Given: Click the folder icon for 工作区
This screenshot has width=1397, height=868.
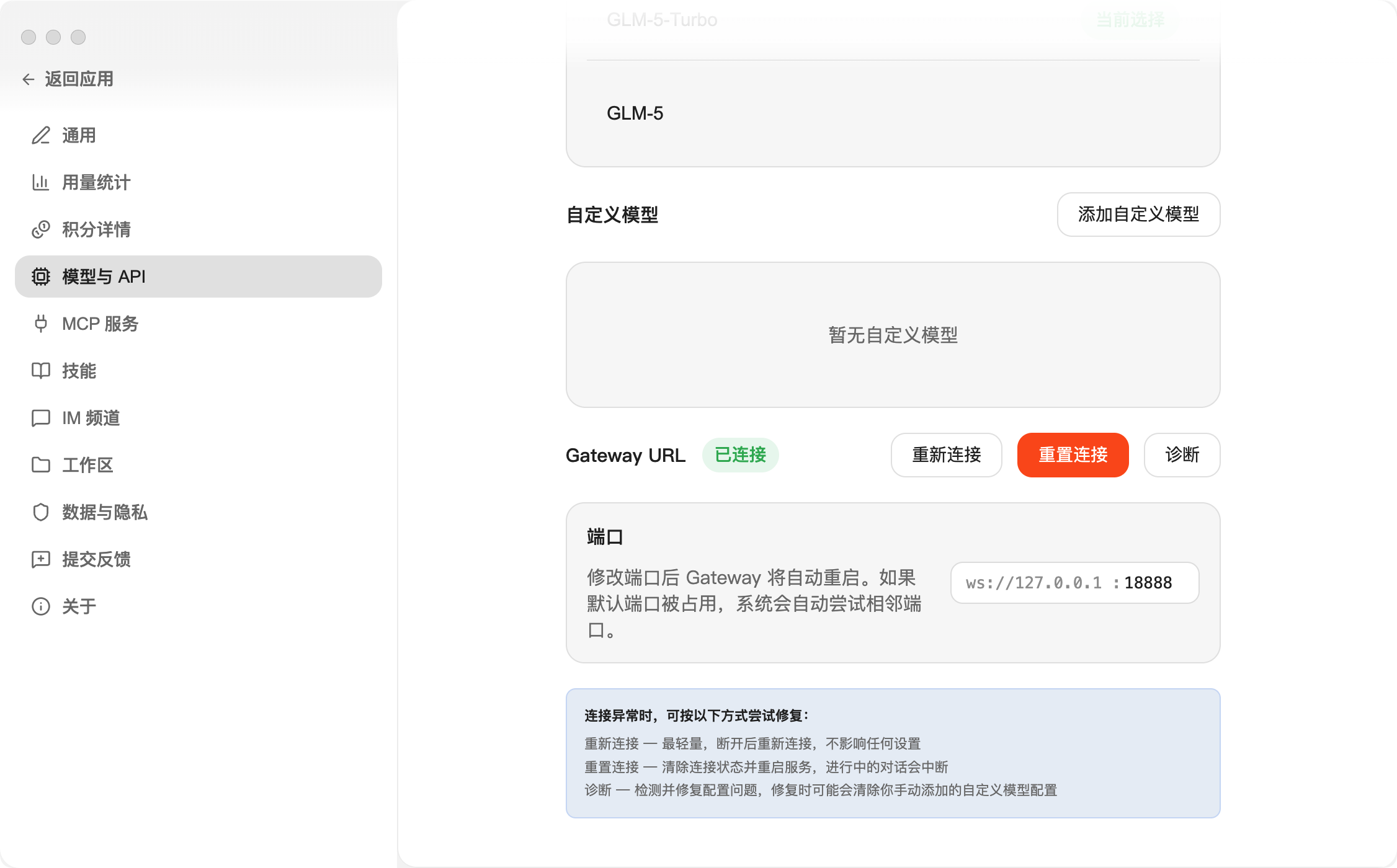Looking at the screenshot, I should coord(41,465).
